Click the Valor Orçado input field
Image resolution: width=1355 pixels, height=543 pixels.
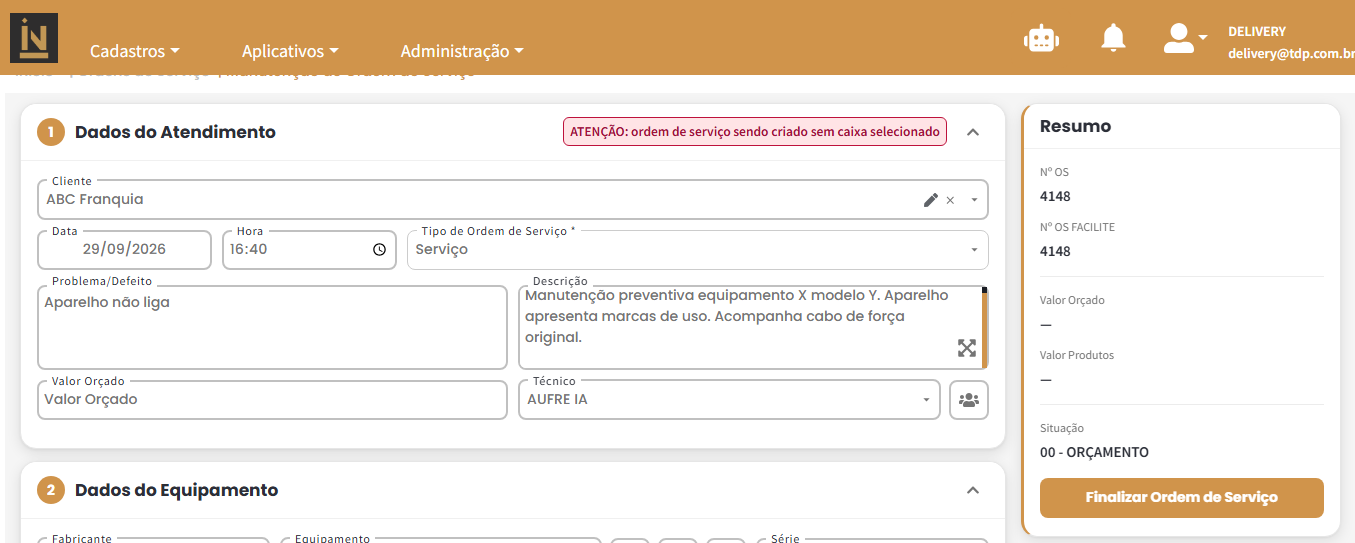coord(272,400)
